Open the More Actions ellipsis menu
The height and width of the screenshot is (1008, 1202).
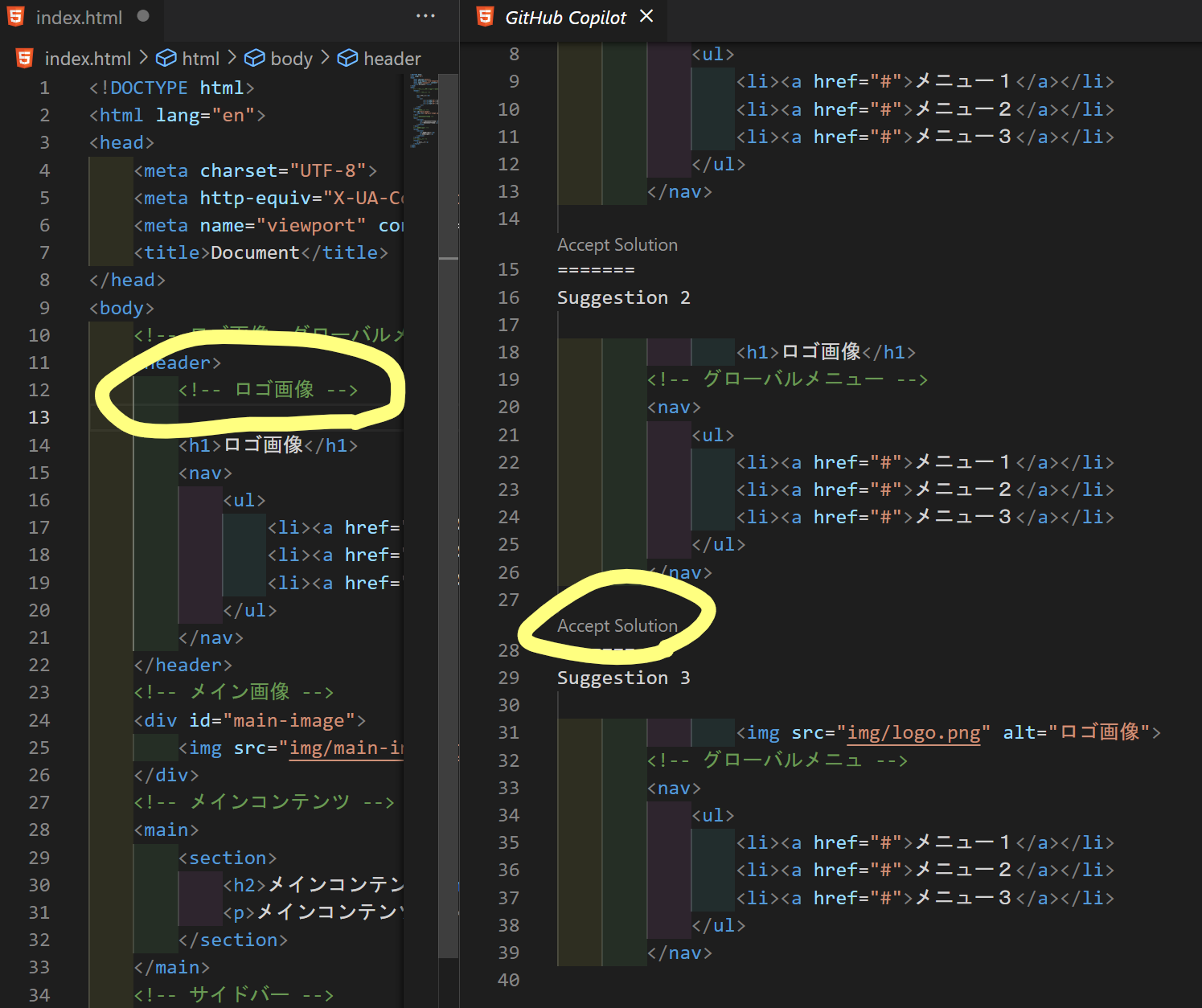point(425,15)
